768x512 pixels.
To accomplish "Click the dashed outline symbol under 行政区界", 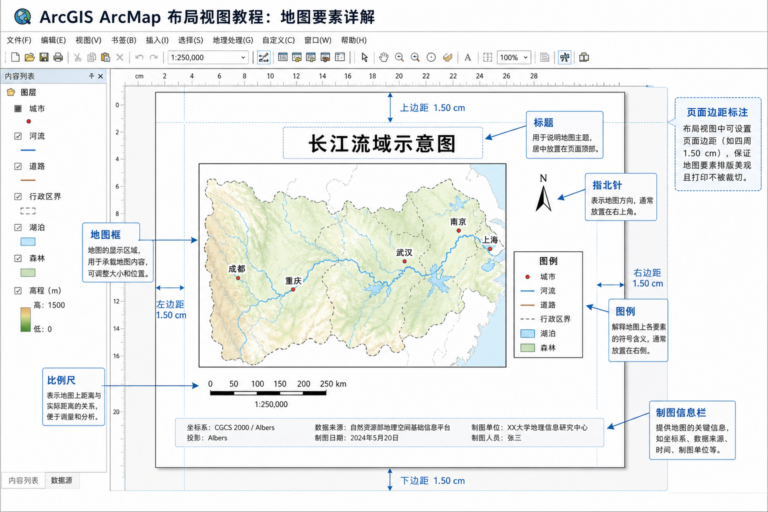I will click(x=28, y=211).
